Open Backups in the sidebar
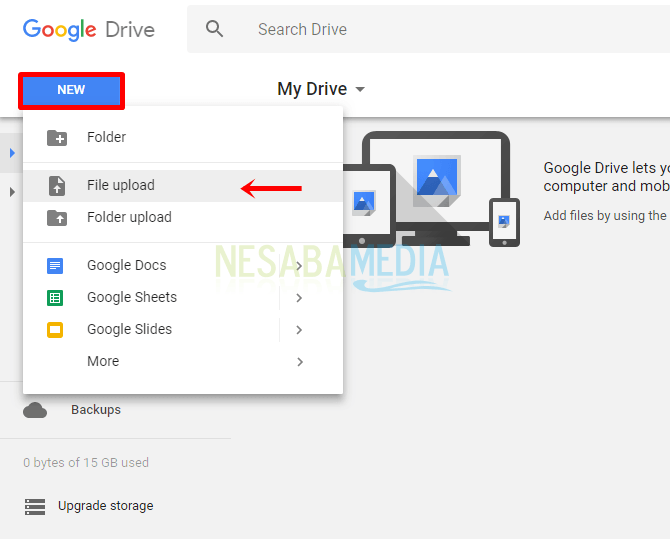670x539 pixels. click(x=96, y=410)
